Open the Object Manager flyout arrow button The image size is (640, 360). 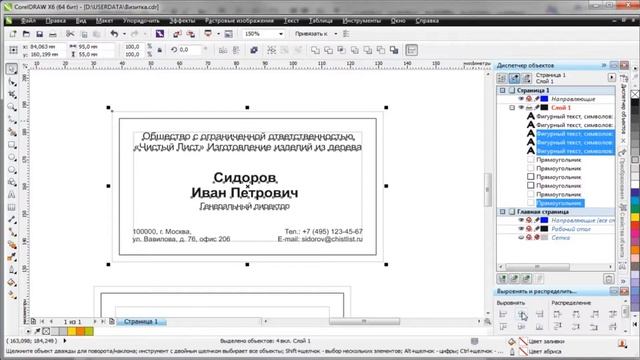click(x=611, y=77)
